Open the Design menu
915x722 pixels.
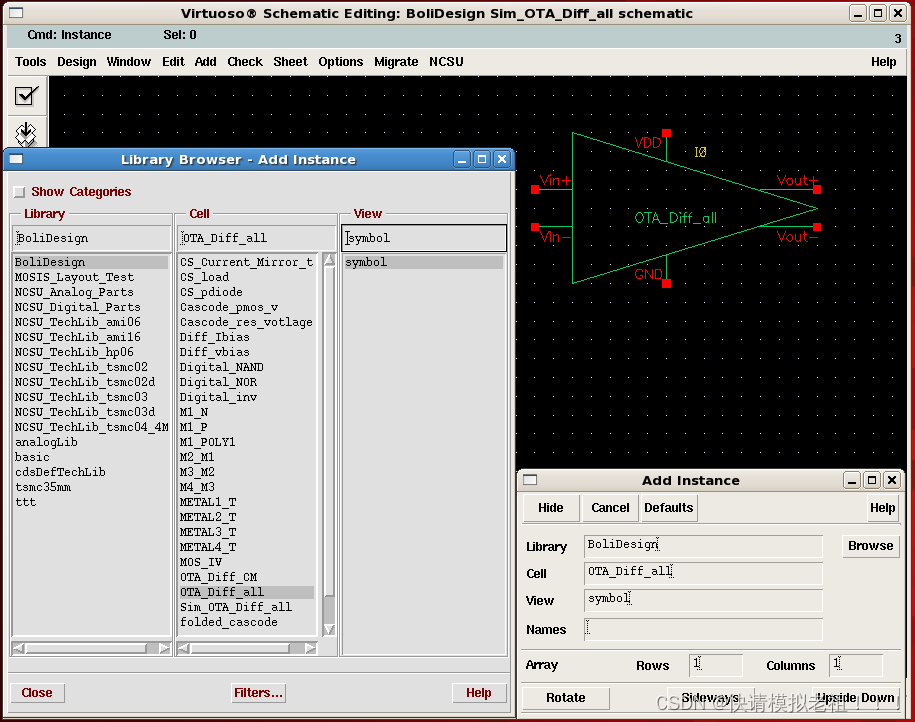pos(76,62)
